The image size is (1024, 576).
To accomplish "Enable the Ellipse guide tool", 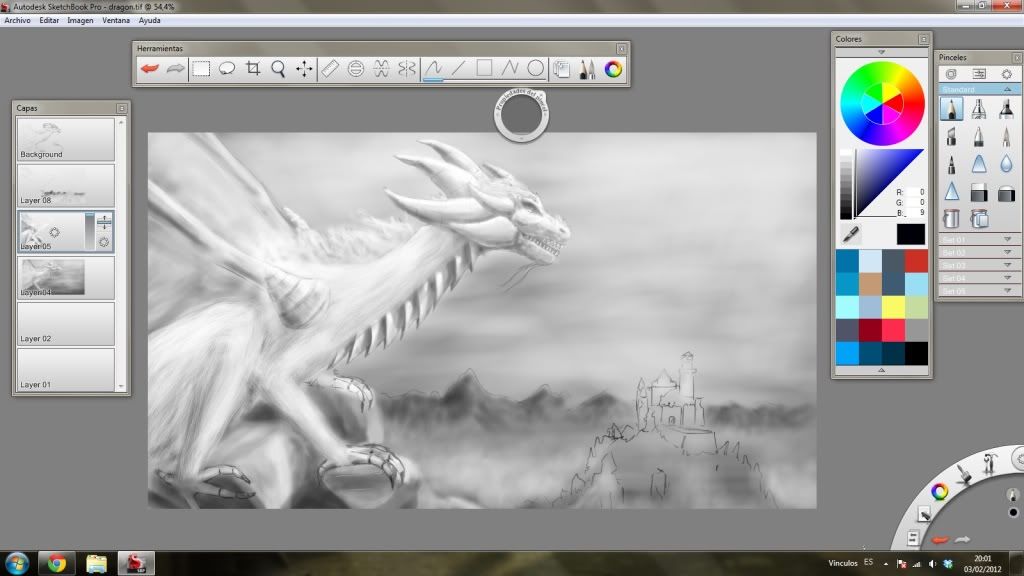I will coord(356,69).
